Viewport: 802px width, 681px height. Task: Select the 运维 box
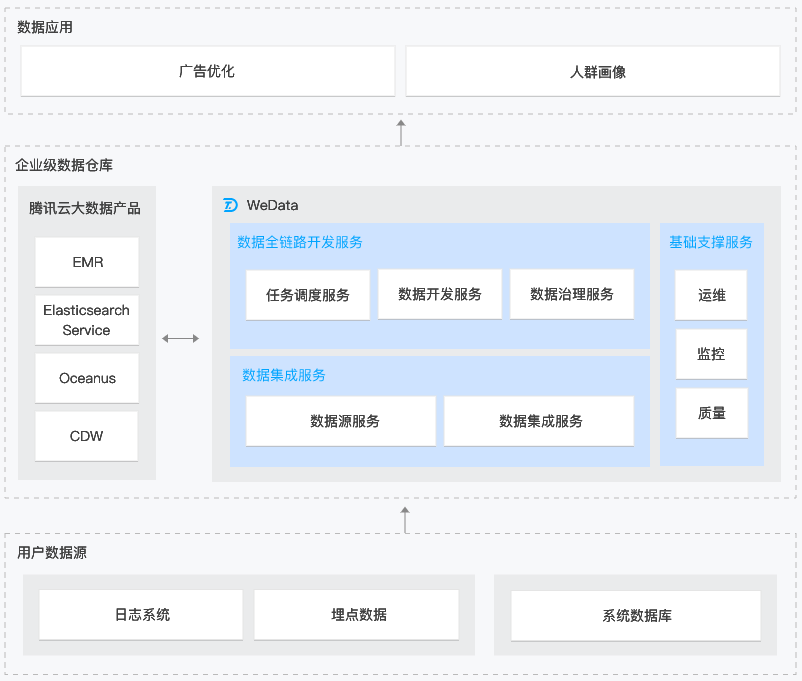click(x=711, y=295)
